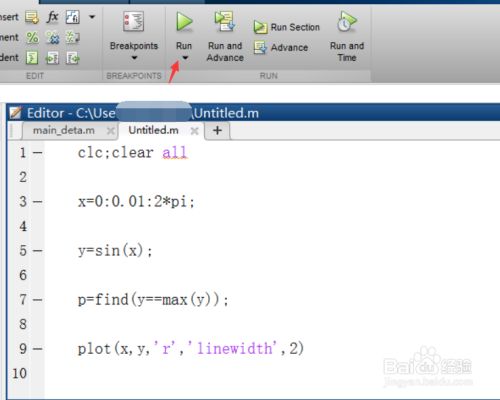The image size is (500, 400).
Task: Click the EDIT section label
Action: click(x=35, y=76)
